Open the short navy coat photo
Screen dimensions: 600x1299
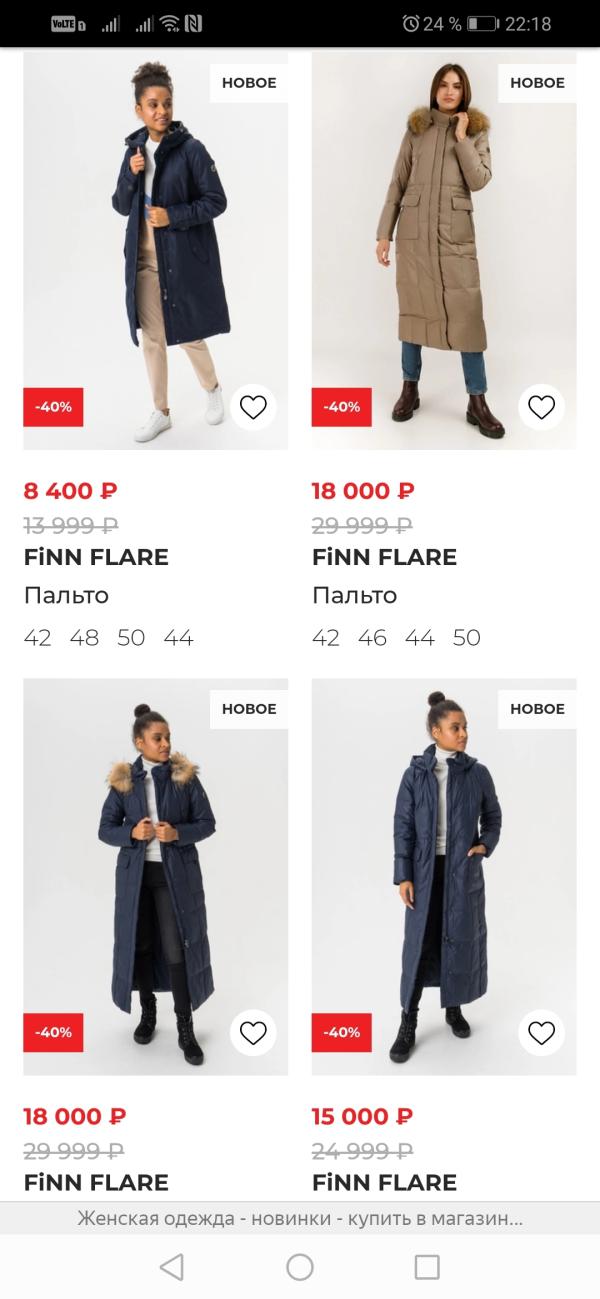[x=155, y=250]
